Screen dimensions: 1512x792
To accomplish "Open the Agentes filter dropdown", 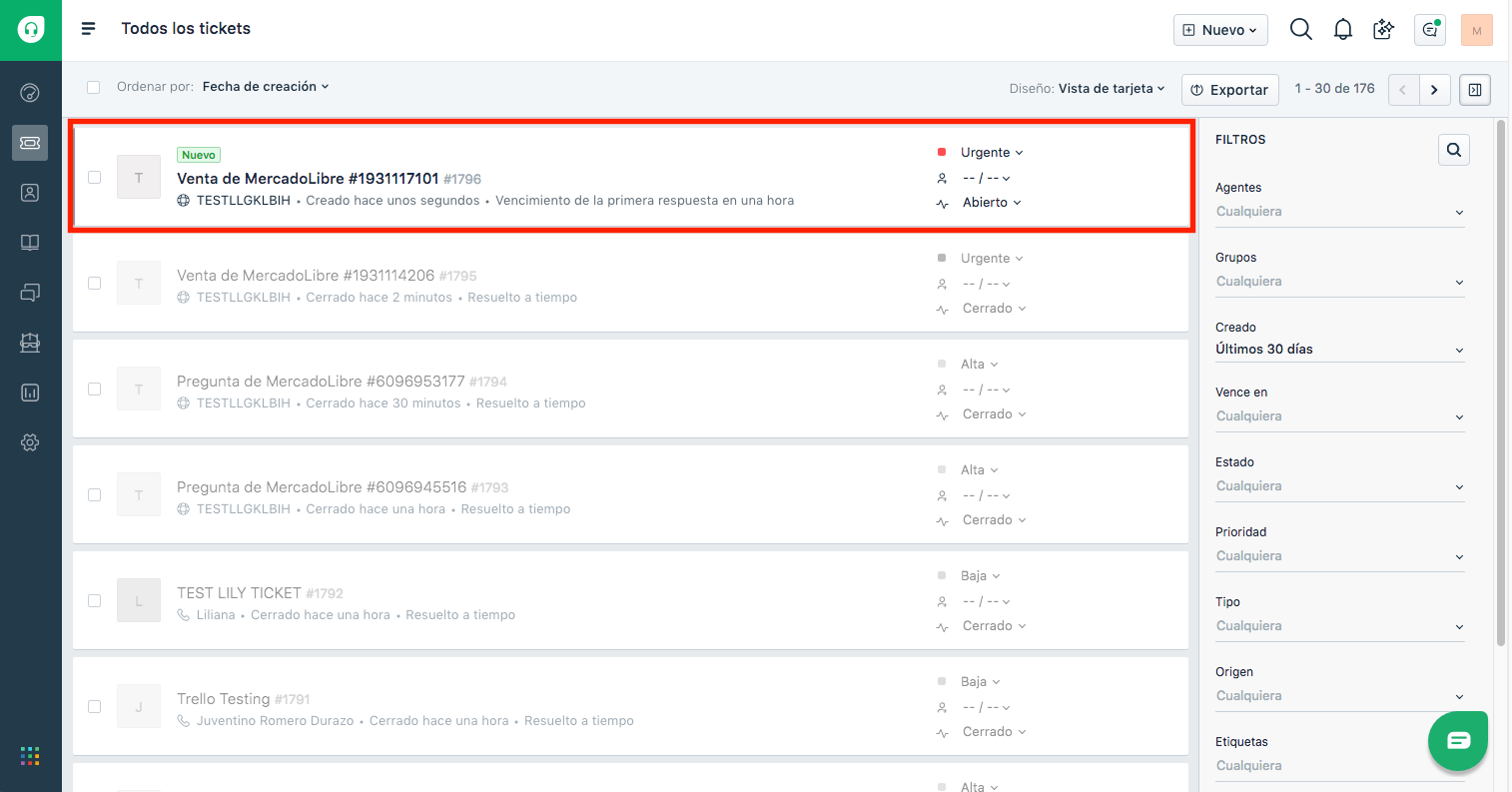I will [x=1339, y=212].
